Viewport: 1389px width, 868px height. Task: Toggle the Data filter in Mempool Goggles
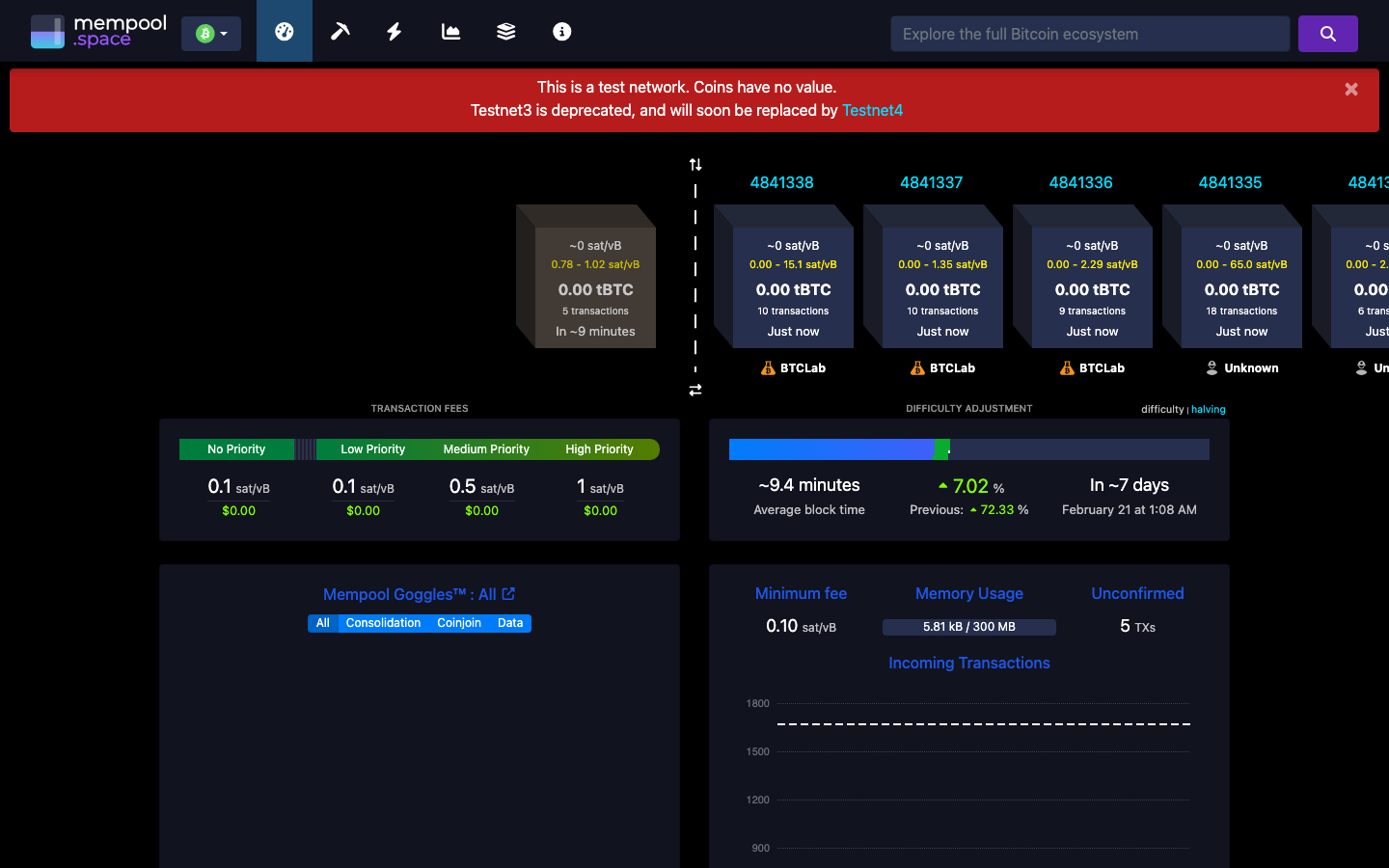(509, 622)
